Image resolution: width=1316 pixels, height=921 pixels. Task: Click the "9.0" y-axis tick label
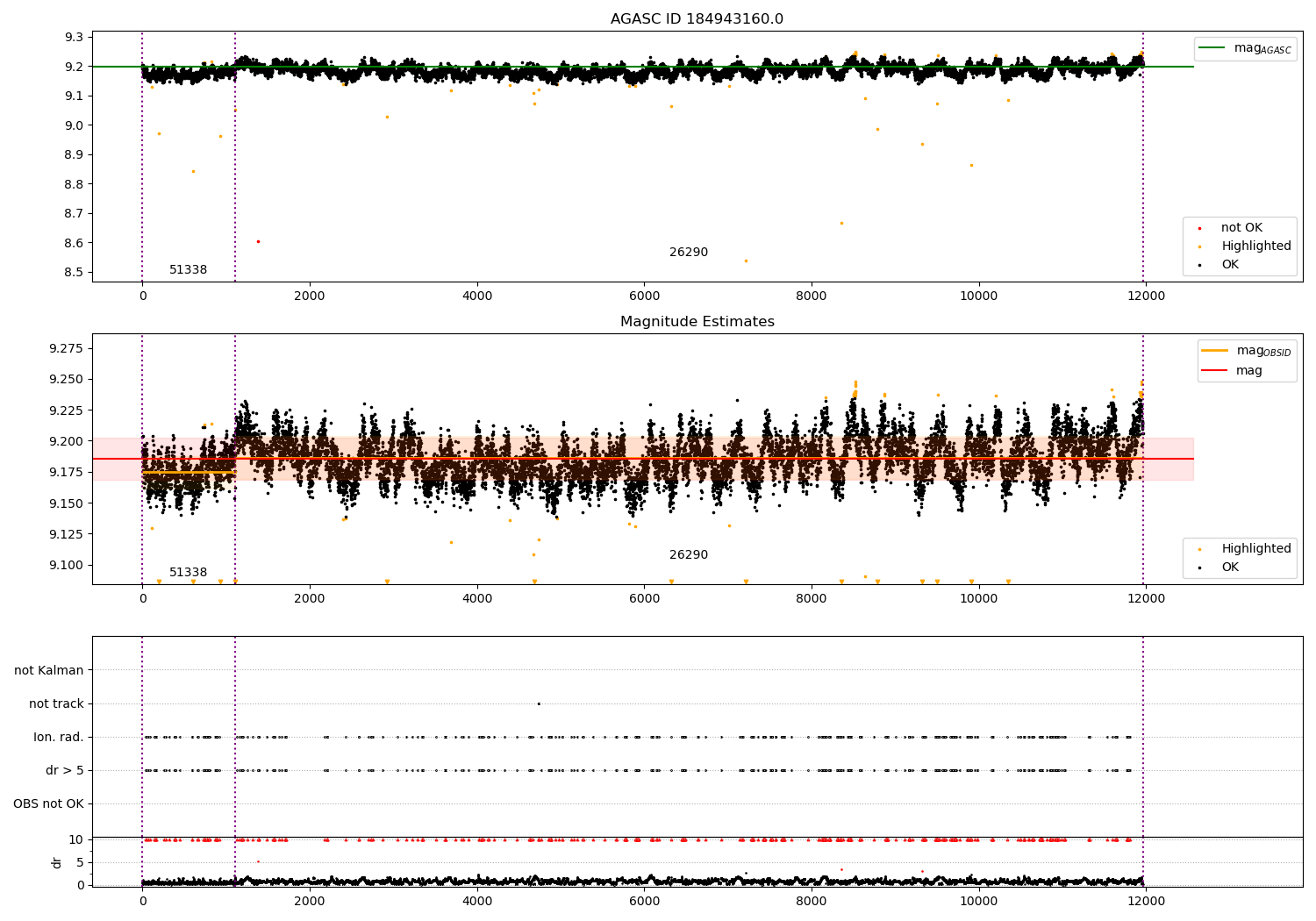click(x=75, y=125)
